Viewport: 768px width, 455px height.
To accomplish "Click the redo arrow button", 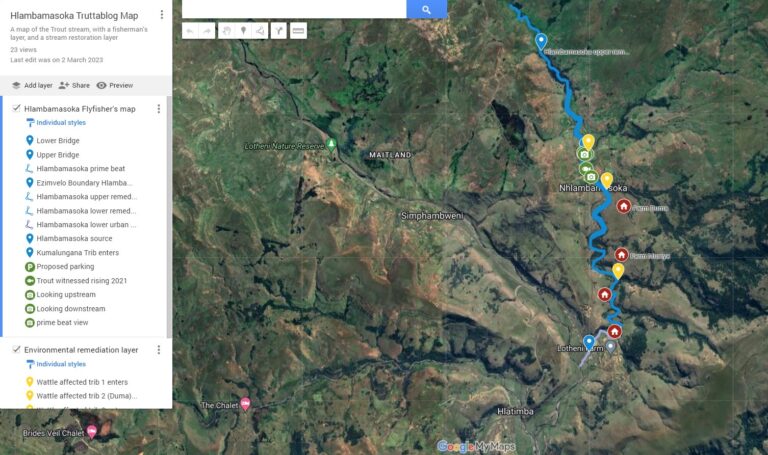I will coord(207,31).
